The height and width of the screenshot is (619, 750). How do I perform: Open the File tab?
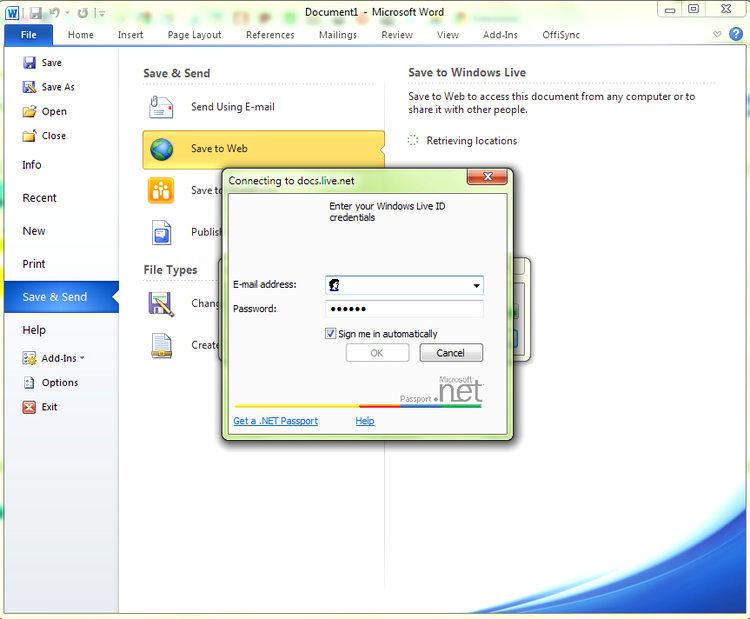(29, 35)
